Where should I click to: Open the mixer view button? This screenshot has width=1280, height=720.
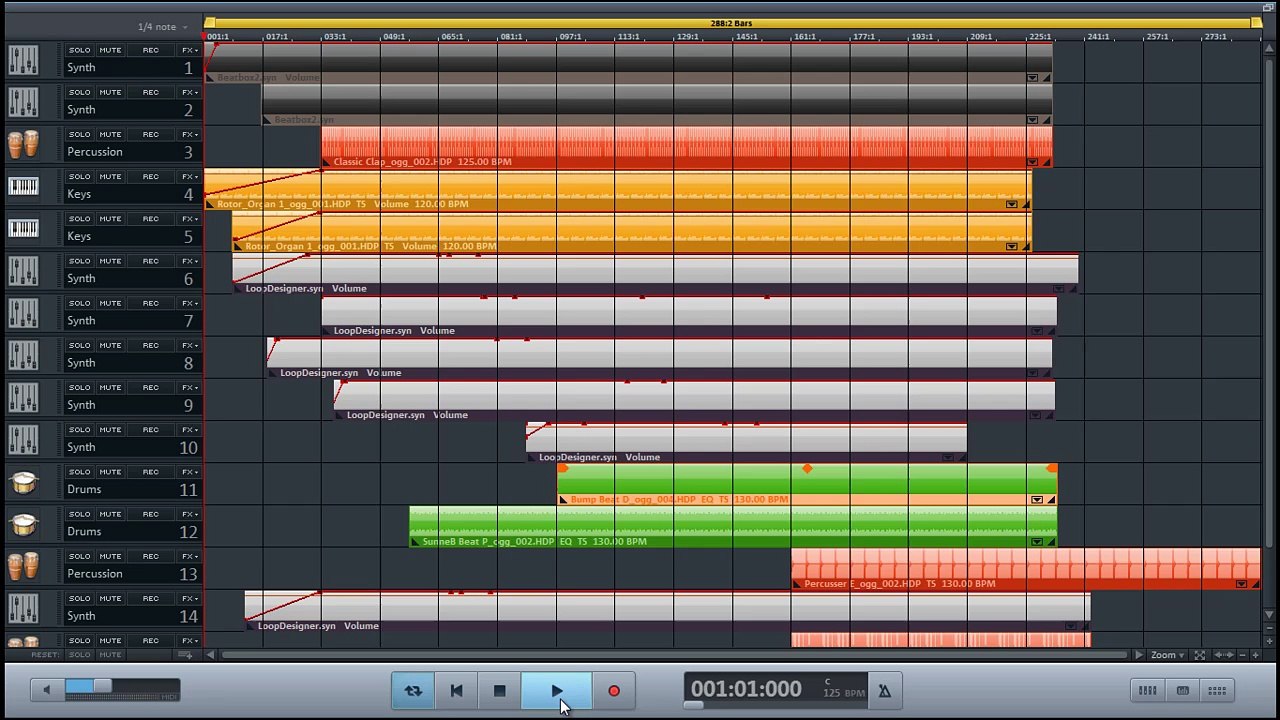click(x=1147, y=690)
